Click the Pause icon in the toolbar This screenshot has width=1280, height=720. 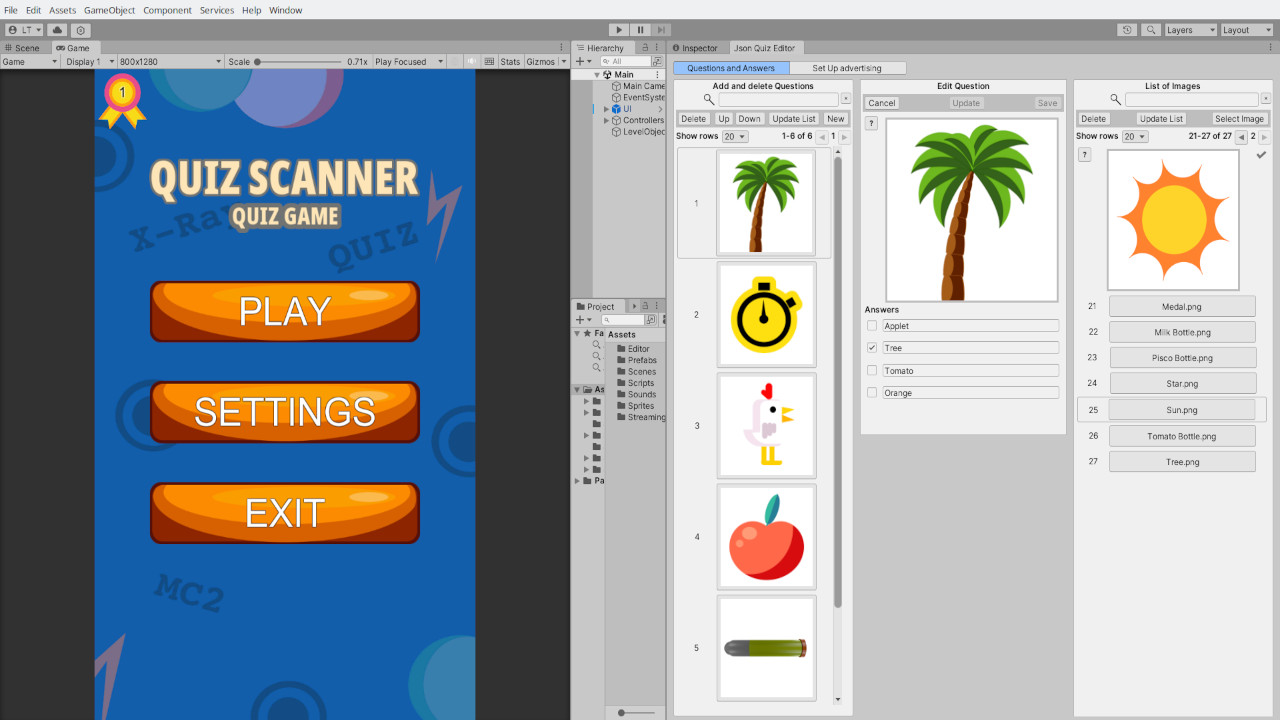point(640,29)
